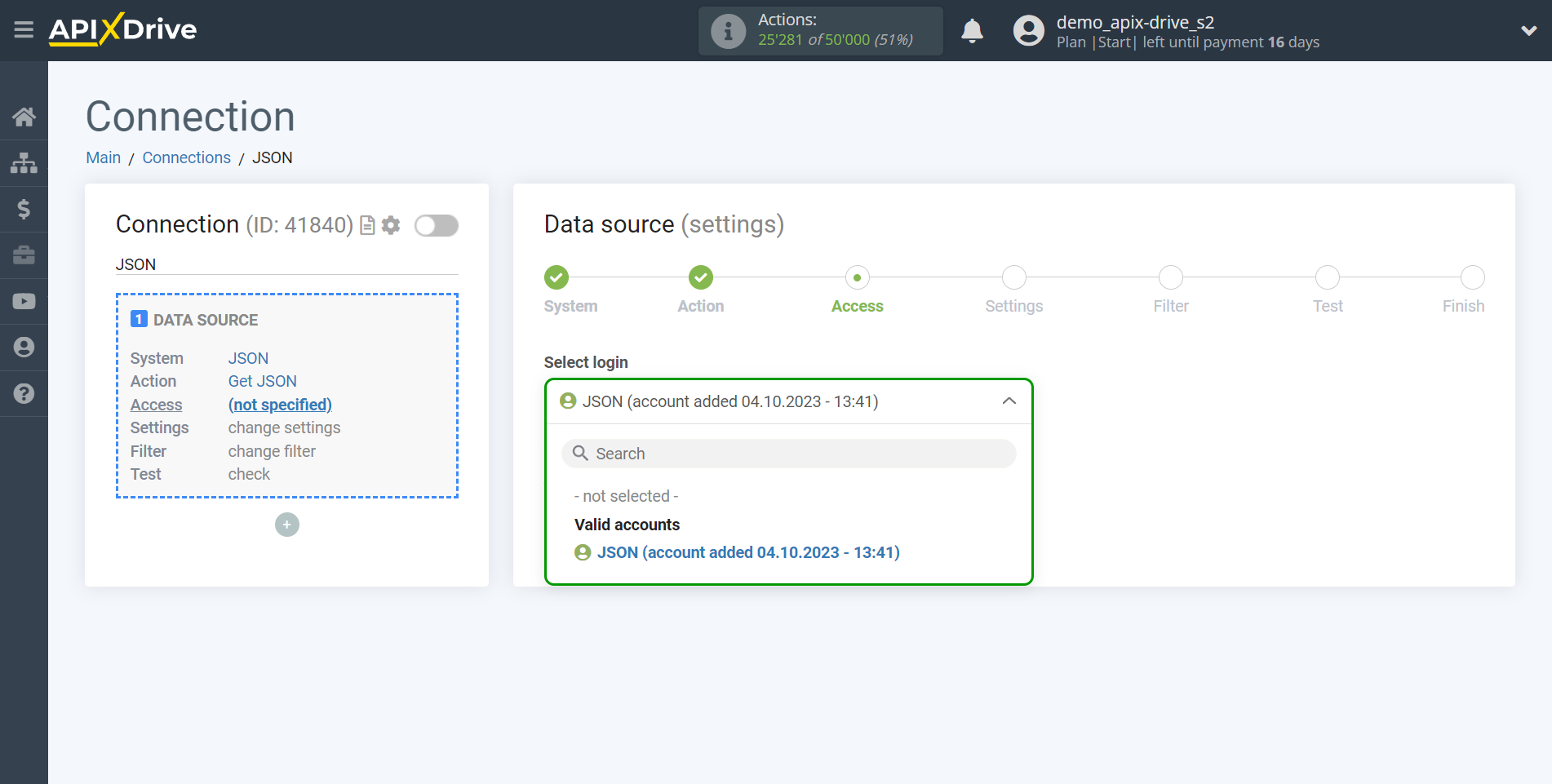
Task: Click the demo_apix-drive_s2 username
Action: coord(1135,22)
